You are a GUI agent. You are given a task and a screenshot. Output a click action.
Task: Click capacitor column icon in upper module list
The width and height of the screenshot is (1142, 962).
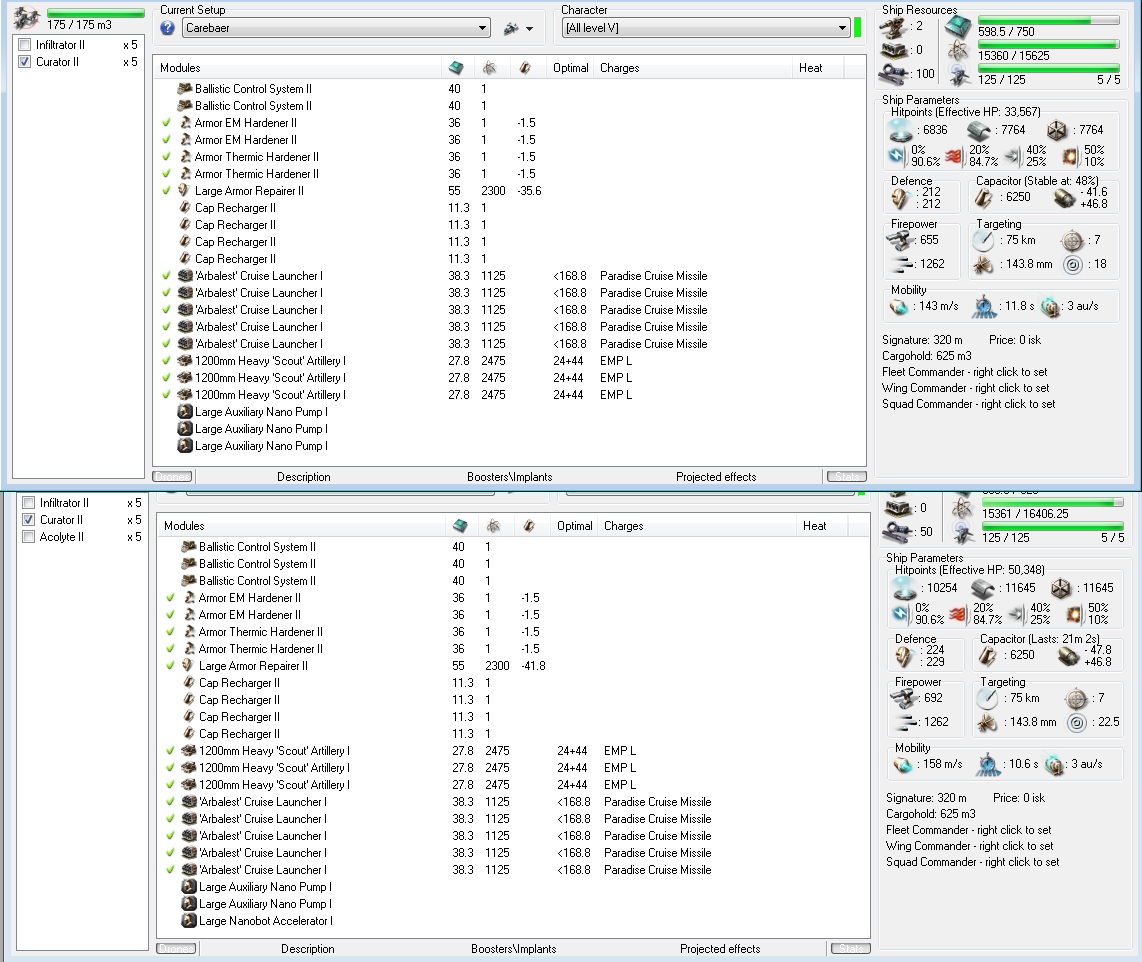coord(525,68)
